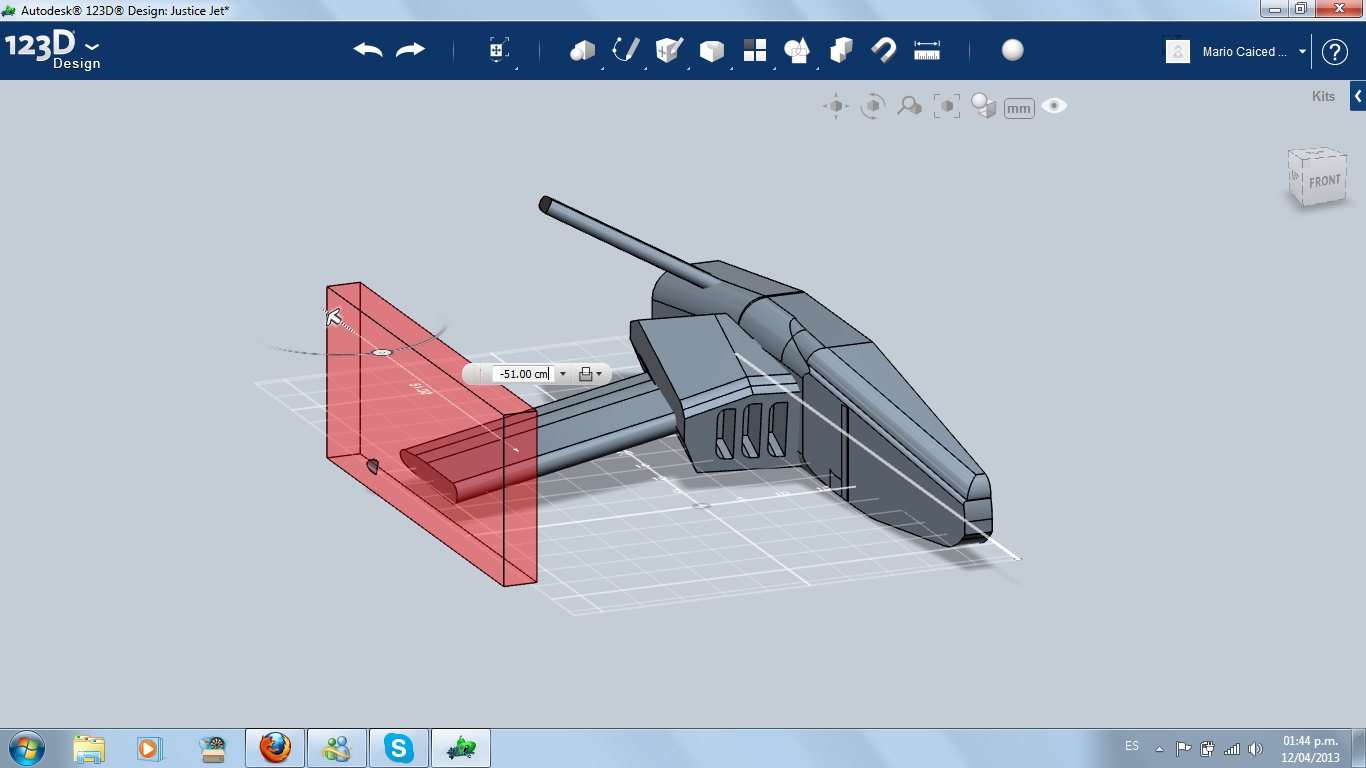1366x768 pixels.
Task: Open the Modify tool menu
Action: [x=711, y=51]
